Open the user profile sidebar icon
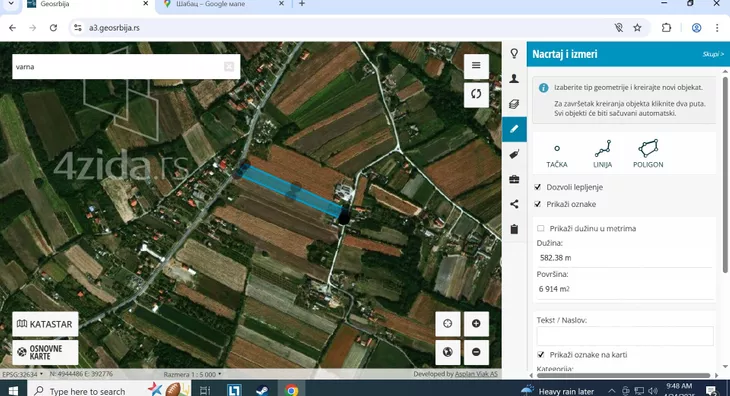 (514, 79)
